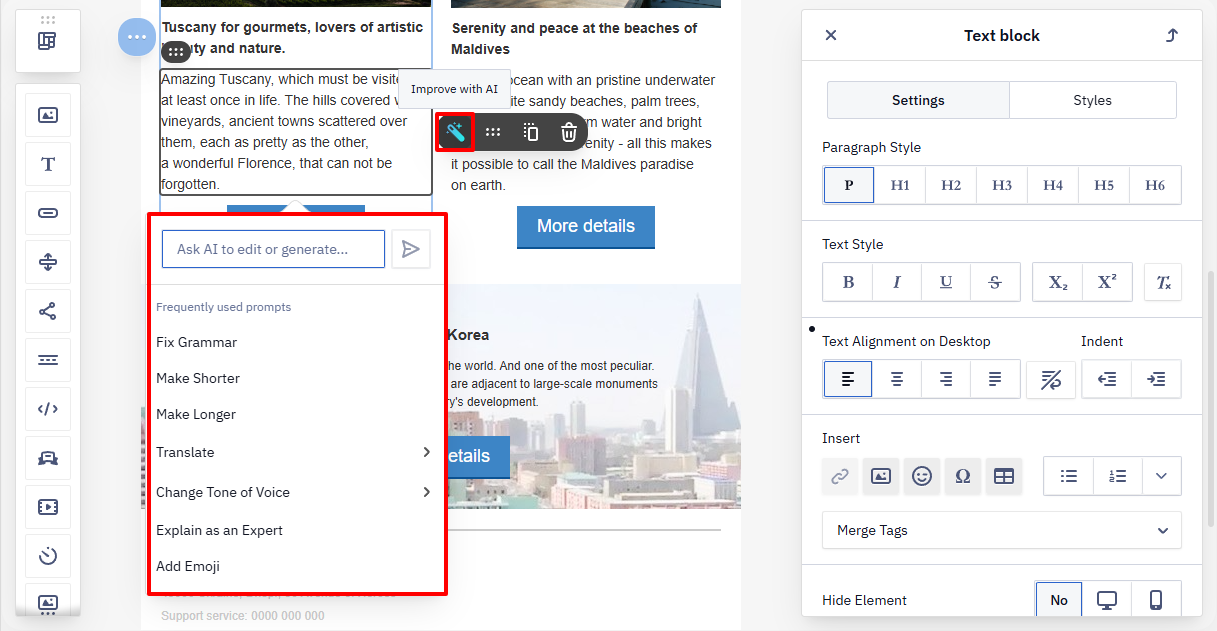This screenshot has width=1217, height=631.
Task: Toggle Subscript text style
Action: pyautogui.click(x=1058, y=282)
